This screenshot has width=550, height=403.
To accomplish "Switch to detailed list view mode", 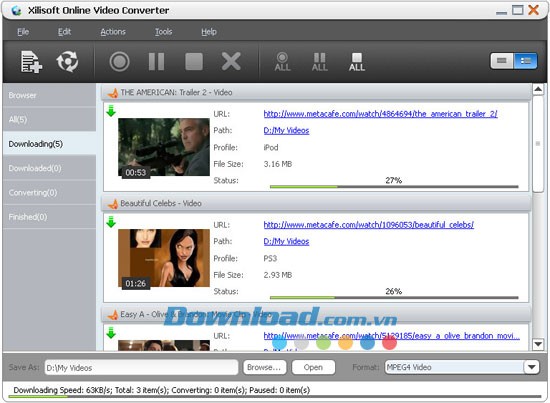I will pyautogui.click(x=525, y=61).
